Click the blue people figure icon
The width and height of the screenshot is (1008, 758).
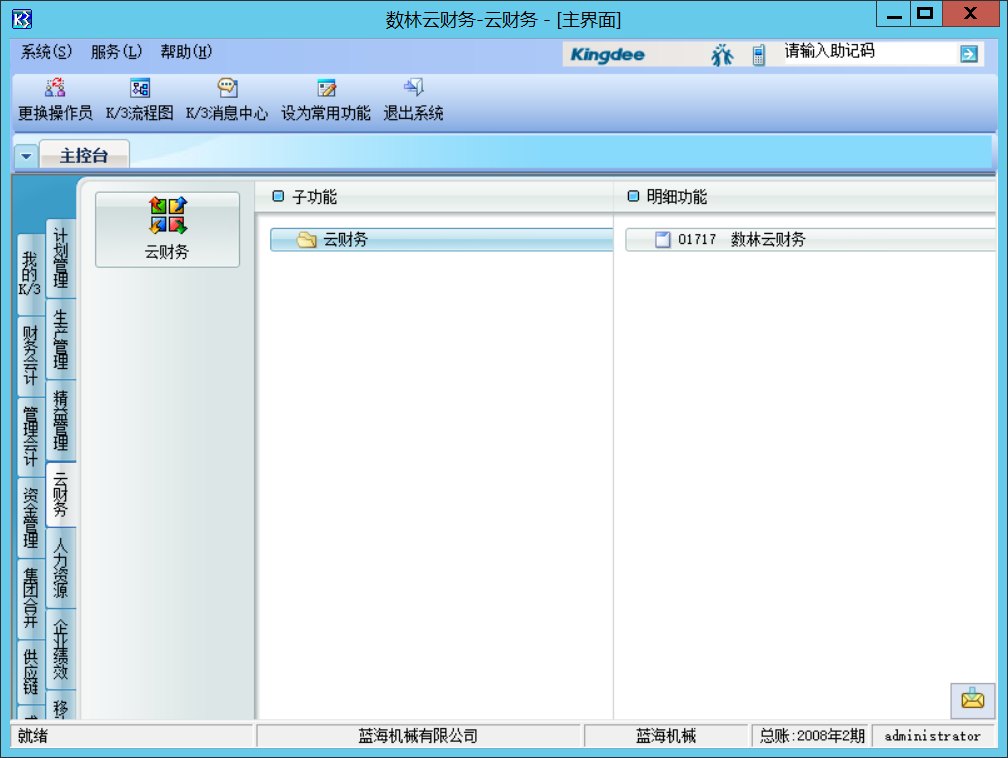click(722, 55)
